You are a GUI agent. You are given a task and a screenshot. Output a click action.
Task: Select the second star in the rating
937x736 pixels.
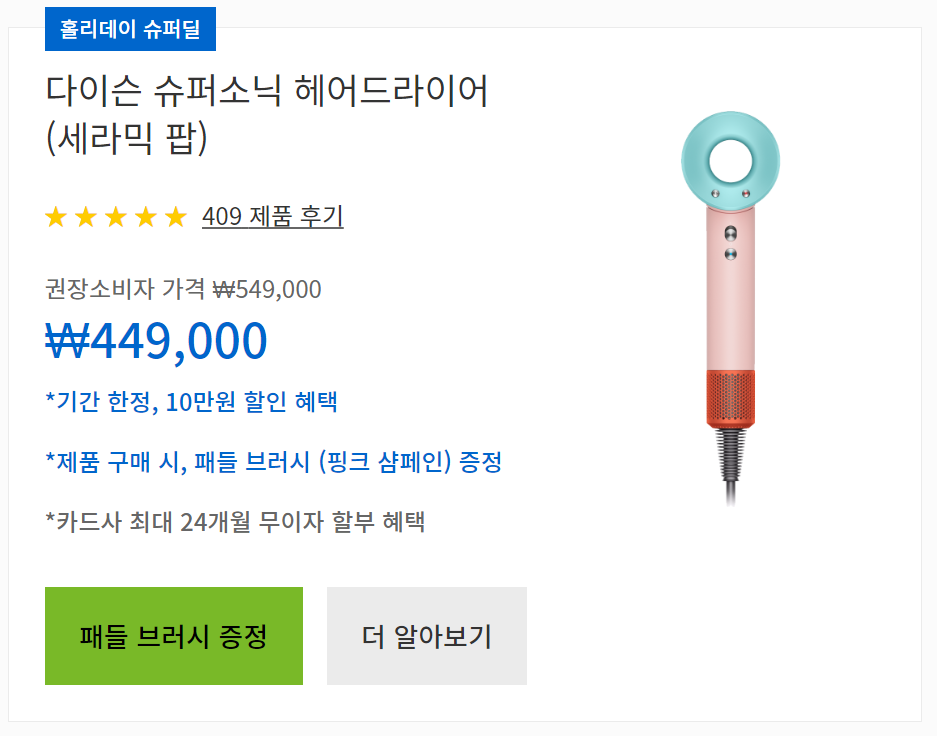(86, 216)
